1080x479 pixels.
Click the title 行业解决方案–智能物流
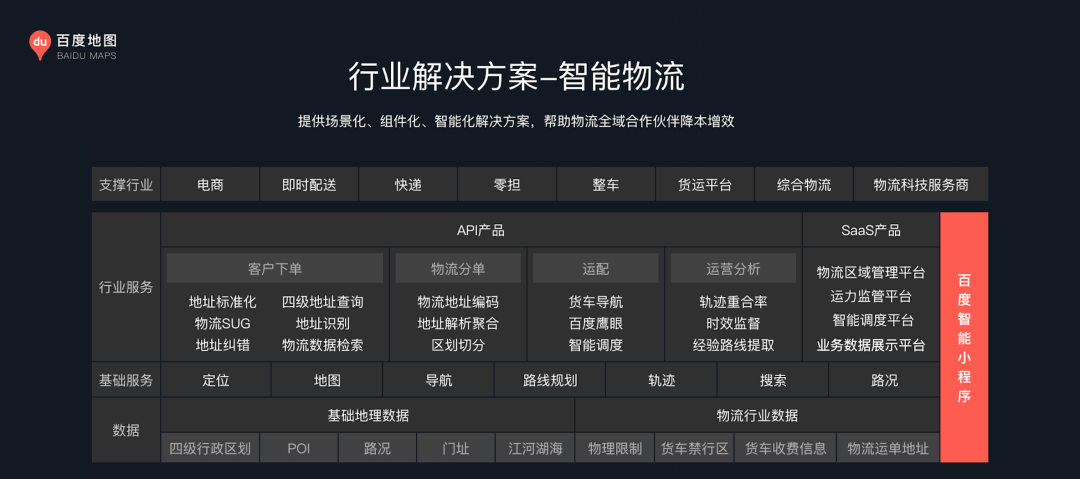coord(517,78)
